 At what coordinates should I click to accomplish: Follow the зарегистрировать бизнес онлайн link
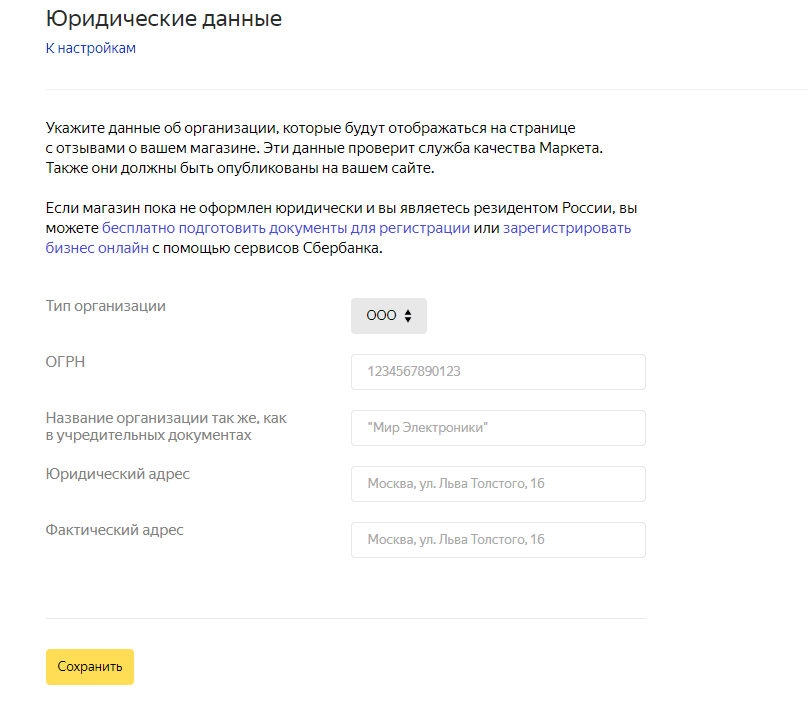[x=567, y=228]
